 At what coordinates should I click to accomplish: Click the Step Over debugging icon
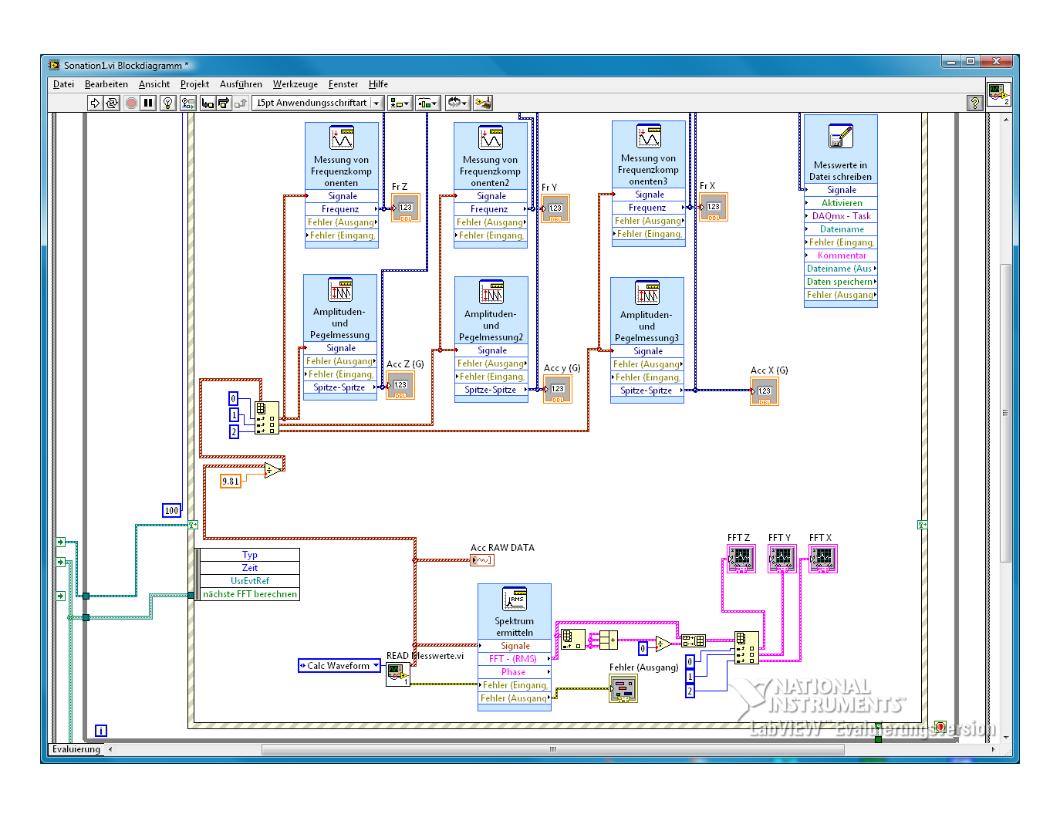pyautogui.click(x=224, y=103)
